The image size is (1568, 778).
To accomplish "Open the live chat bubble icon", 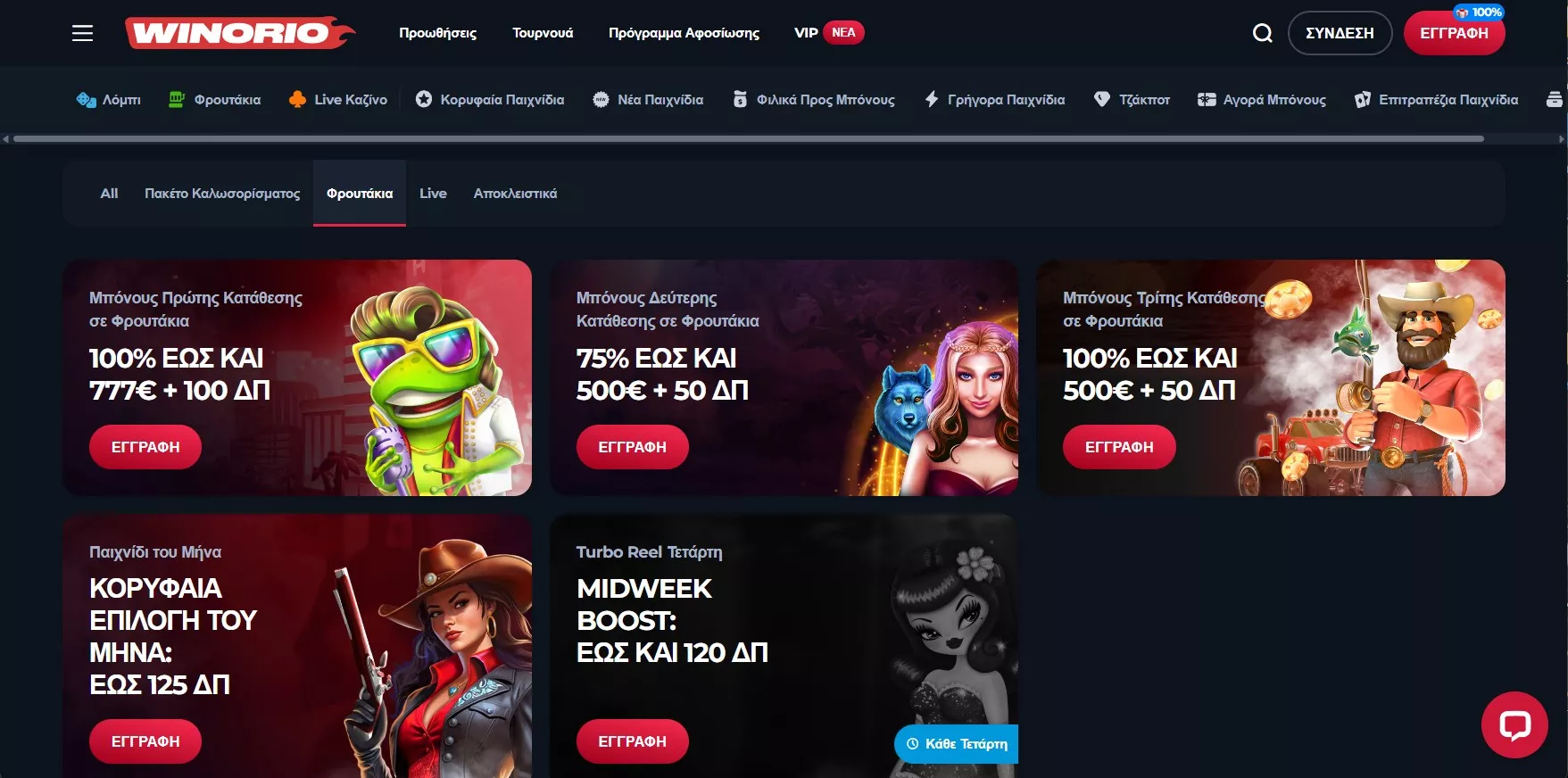I will click(1514, 724).
